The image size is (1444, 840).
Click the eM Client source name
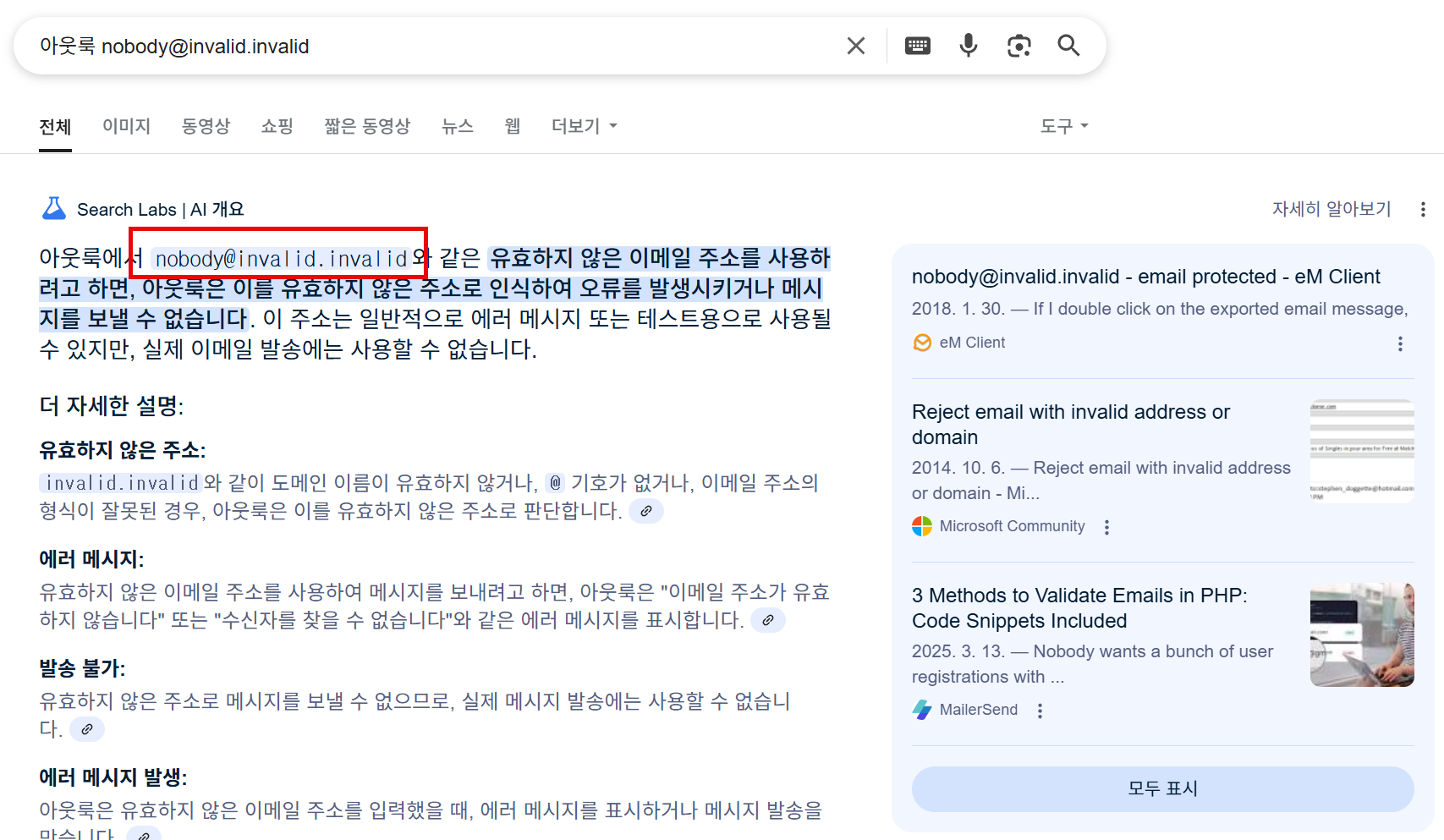972,343
